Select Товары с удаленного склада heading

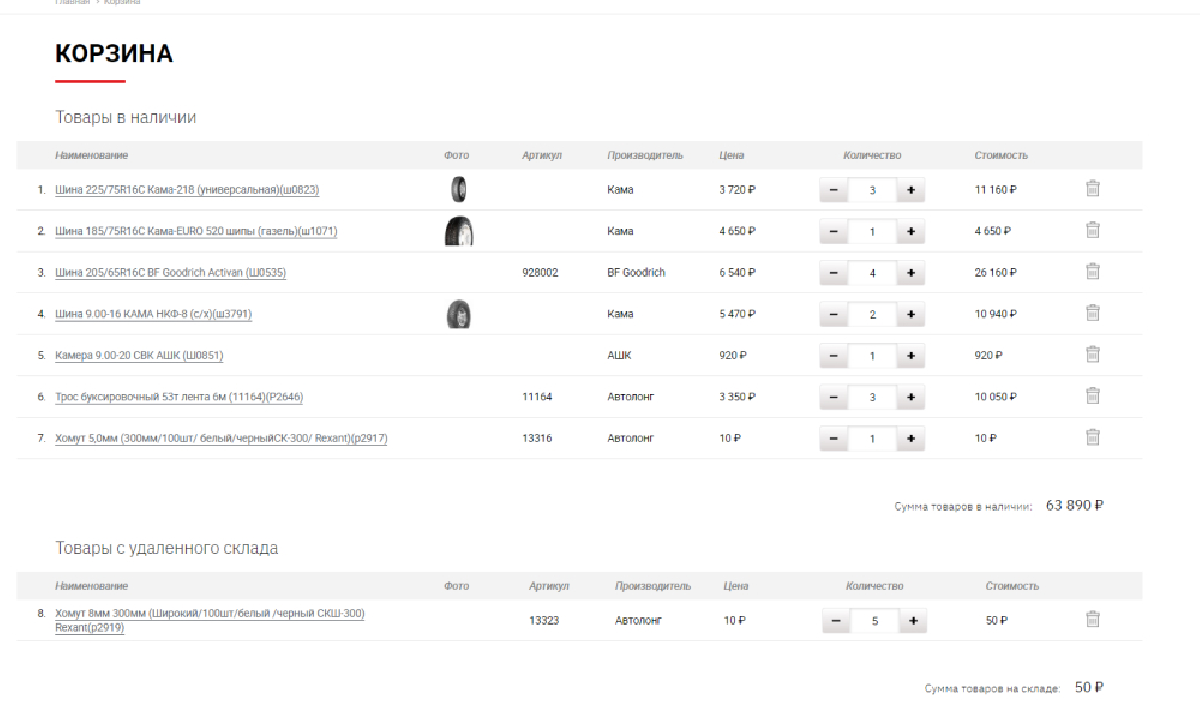(167, 549)
